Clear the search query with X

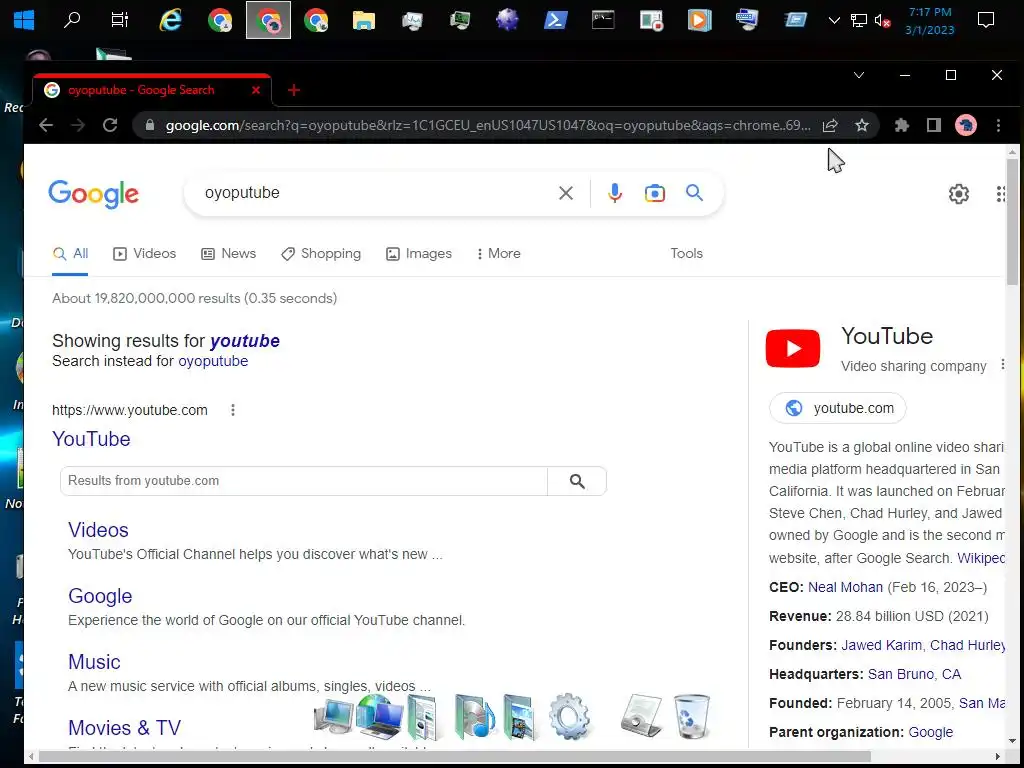(x=566, y=193)
